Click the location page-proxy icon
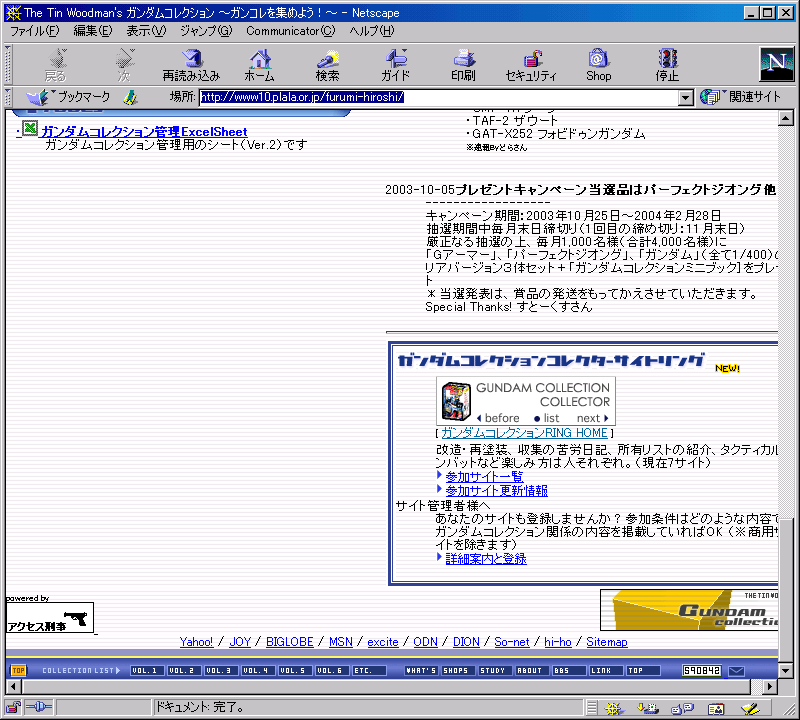 (x=131, y=97)
